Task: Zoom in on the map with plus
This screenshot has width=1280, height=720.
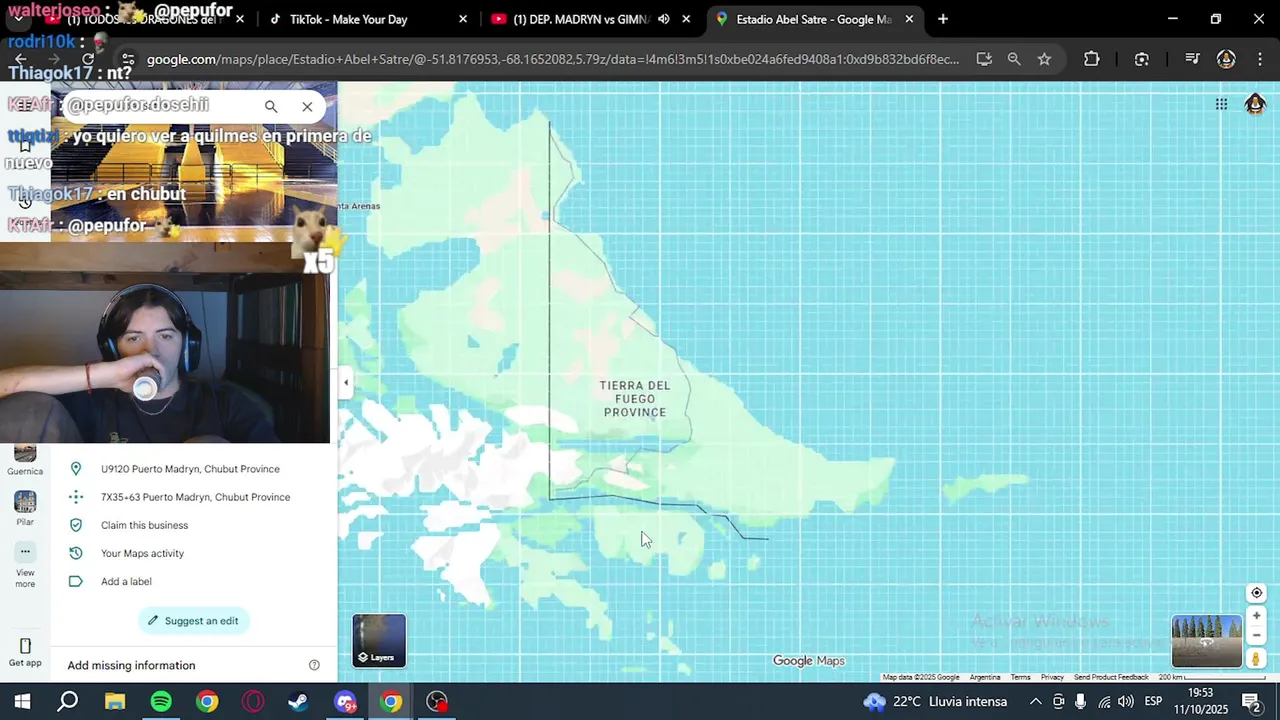Action: point(1257,616)
